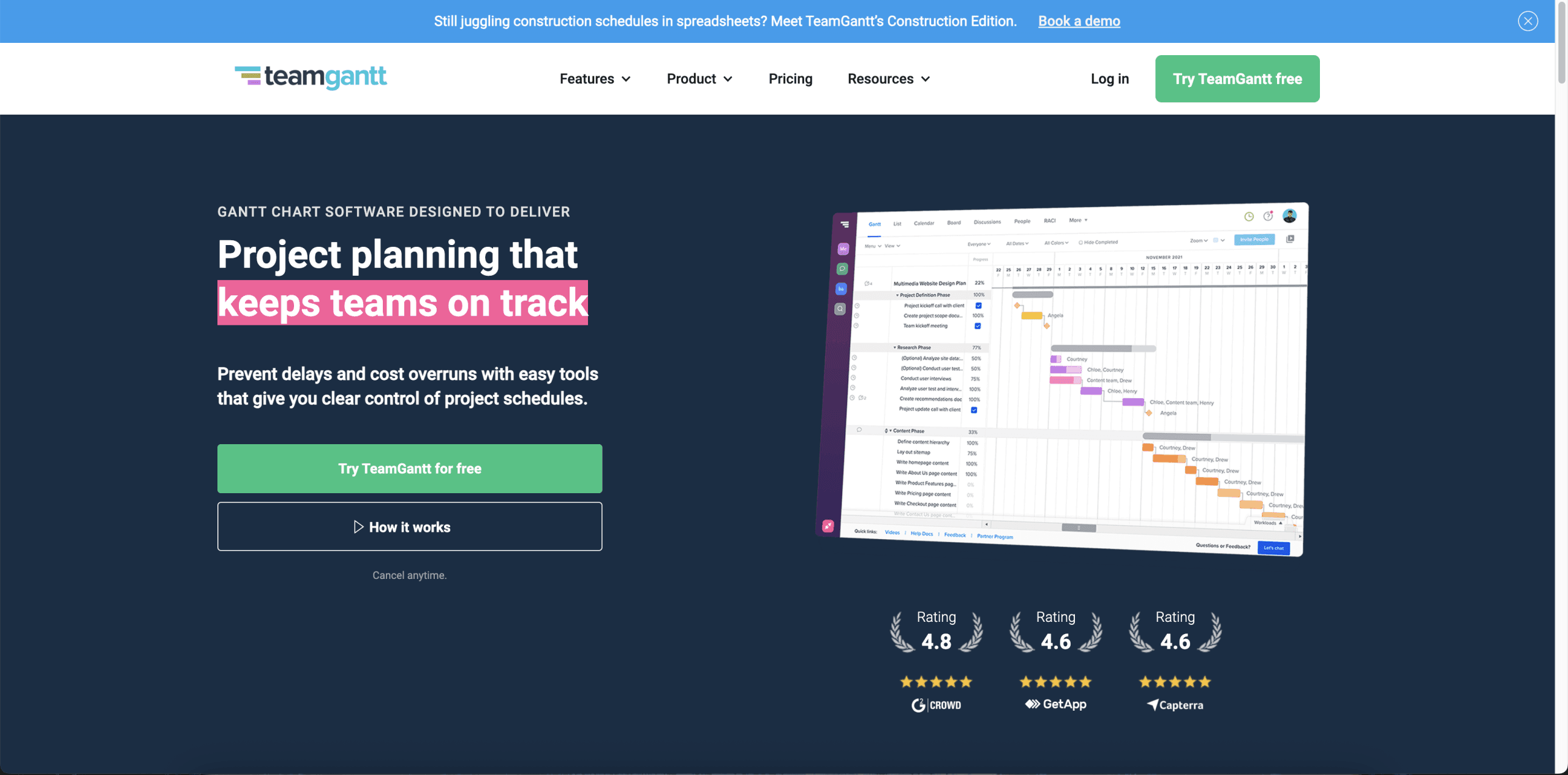
Task: Click the gray search sidebar icon
Action: [x=840, y=309]
